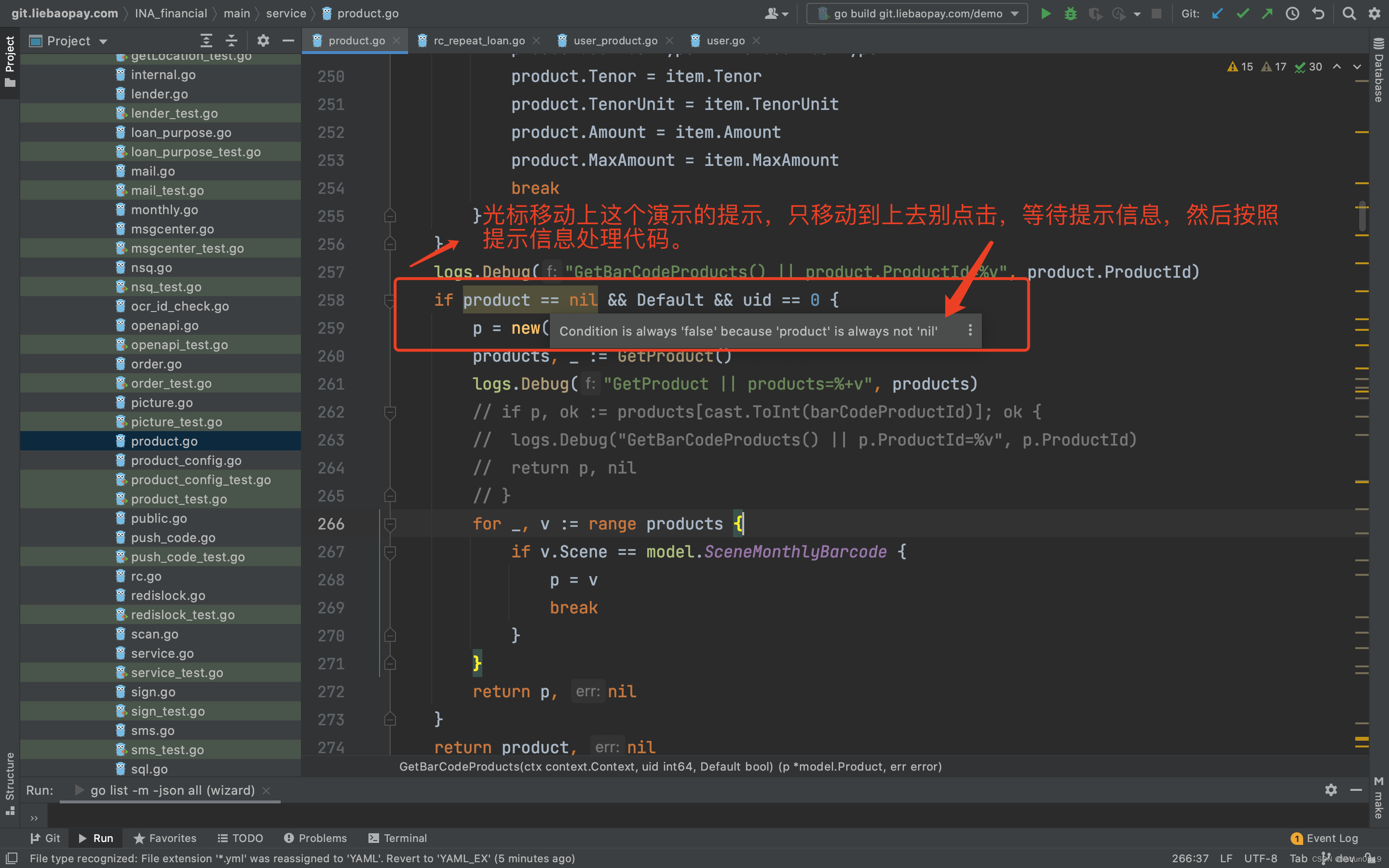
Task: Collapse the for loop at line 266
Action: 390,524
